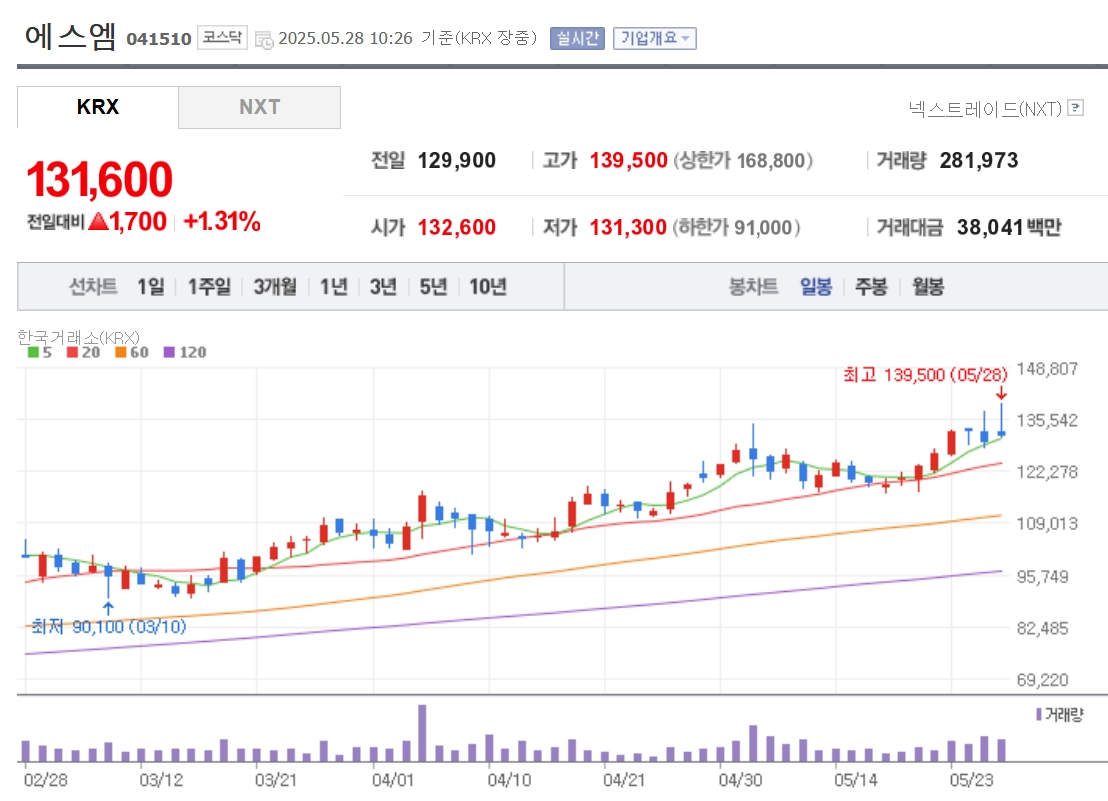Click the 거래량 volume legend marker
Image resolution: width=1108 pixels, height=801 pixels.
pos(1039,714)
